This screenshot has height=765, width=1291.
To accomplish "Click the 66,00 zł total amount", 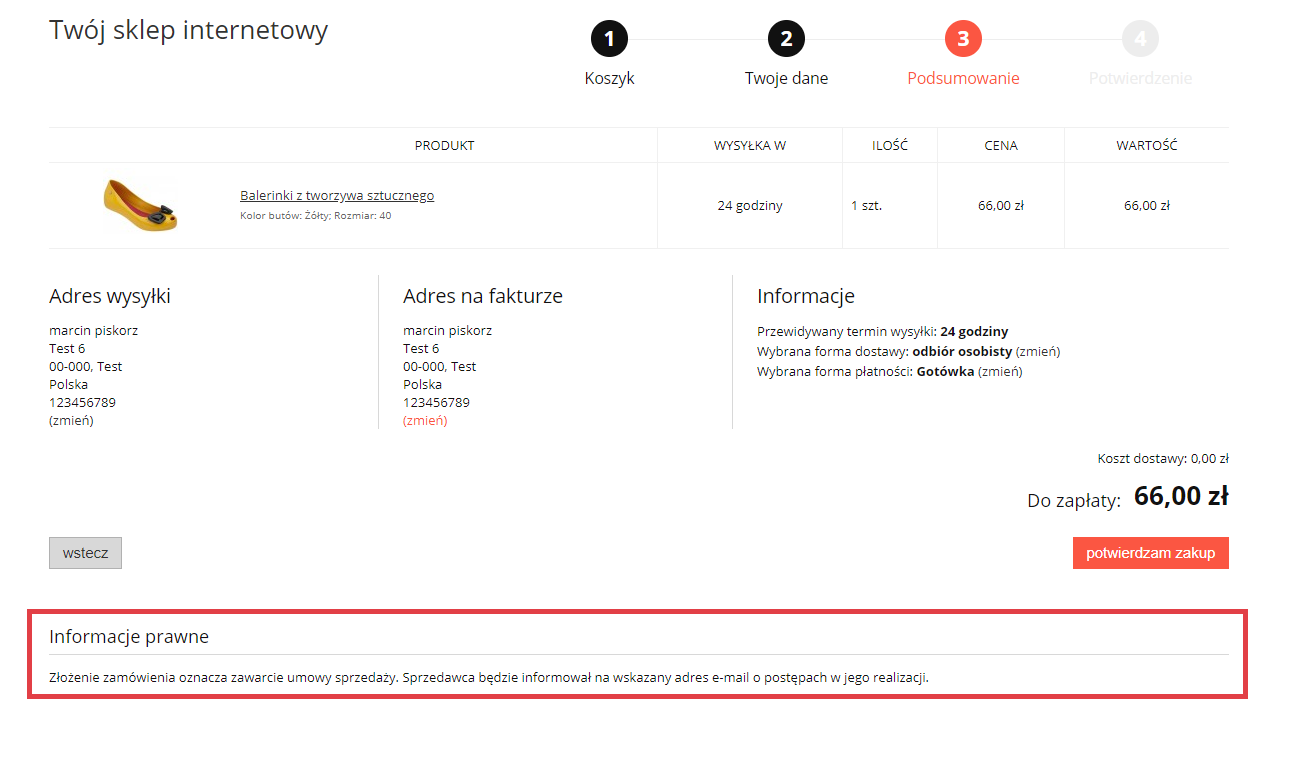I will point(1180,496).
